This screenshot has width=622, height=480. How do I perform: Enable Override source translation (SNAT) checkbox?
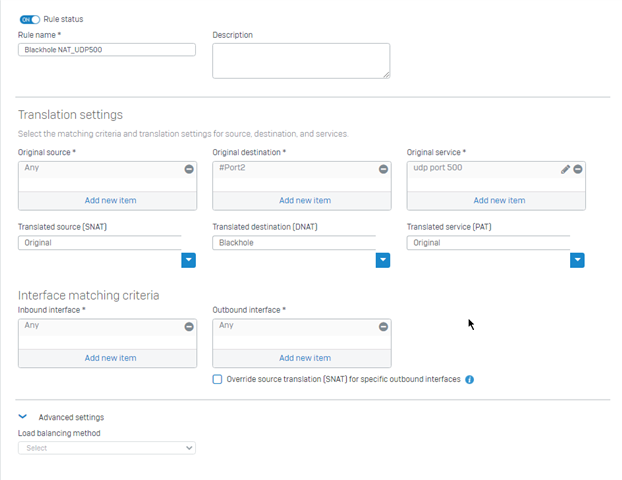217,379
